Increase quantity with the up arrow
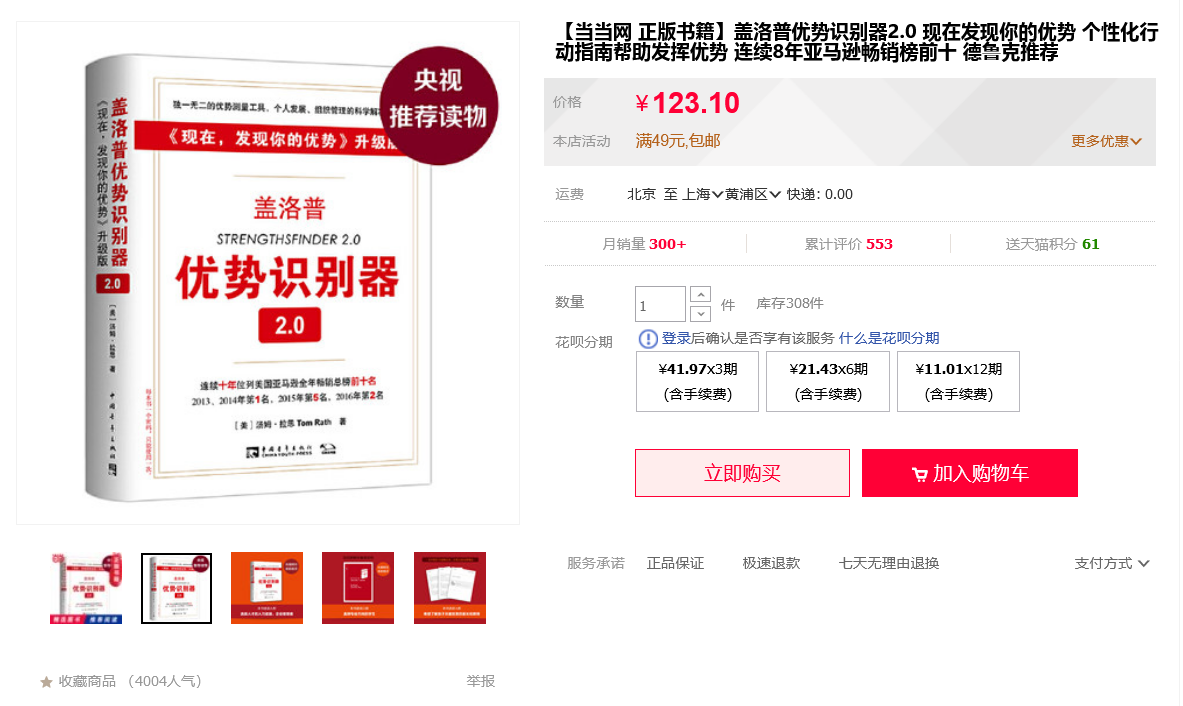This screenshot has height=706, width=1183. pyautogui.click(x=700, y=294)
